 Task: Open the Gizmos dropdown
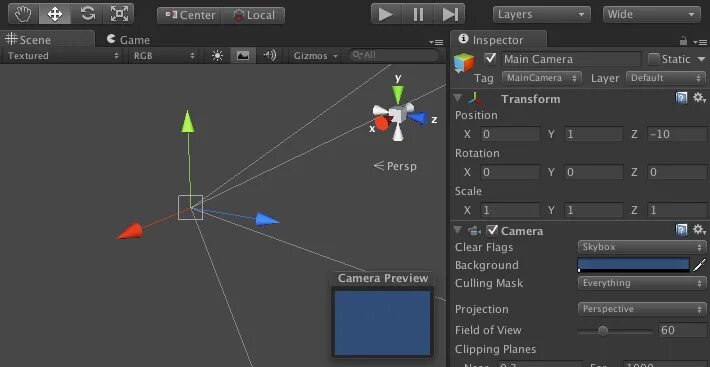coord(315,56)
